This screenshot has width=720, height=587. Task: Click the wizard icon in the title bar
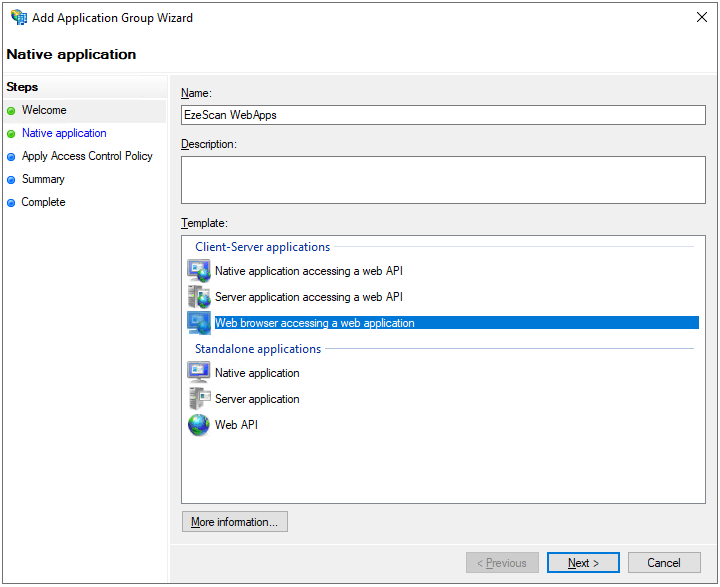point(19,17)
